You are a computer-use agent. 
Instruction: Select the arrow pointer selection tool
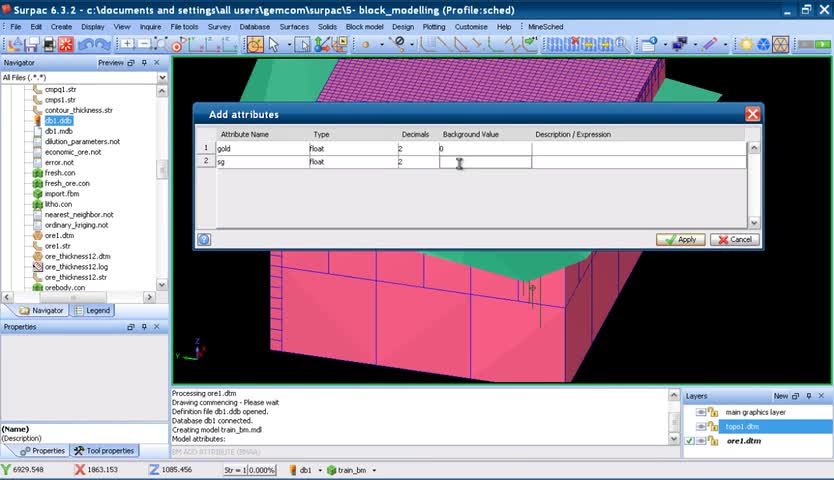tap(274, 45)
